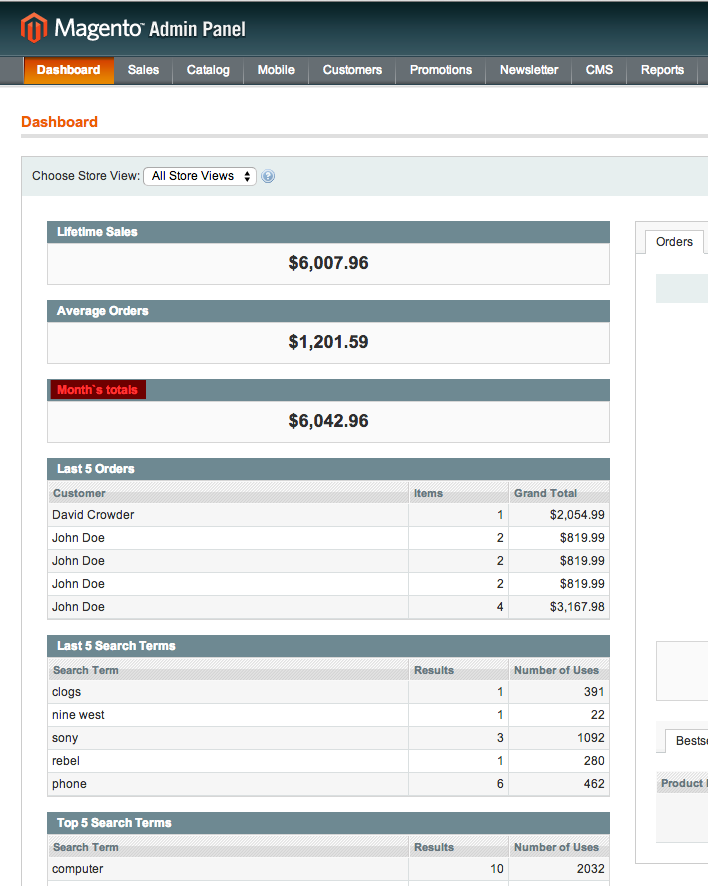This screenshot has height=886, width=708.
Task: Click the Dashboard page title
Action: tap(59, 122)
